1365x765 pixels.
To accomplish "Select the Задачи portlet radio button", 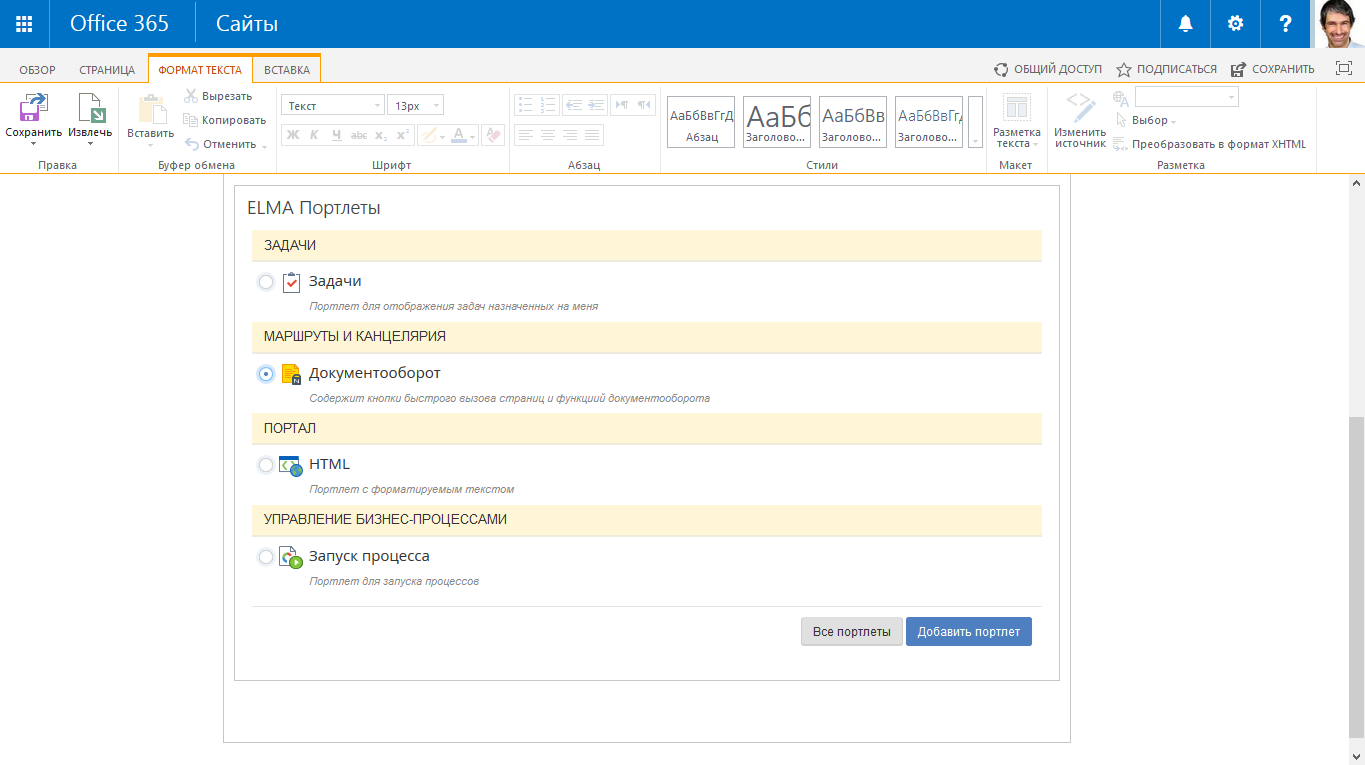I will (x=266, y=282).
